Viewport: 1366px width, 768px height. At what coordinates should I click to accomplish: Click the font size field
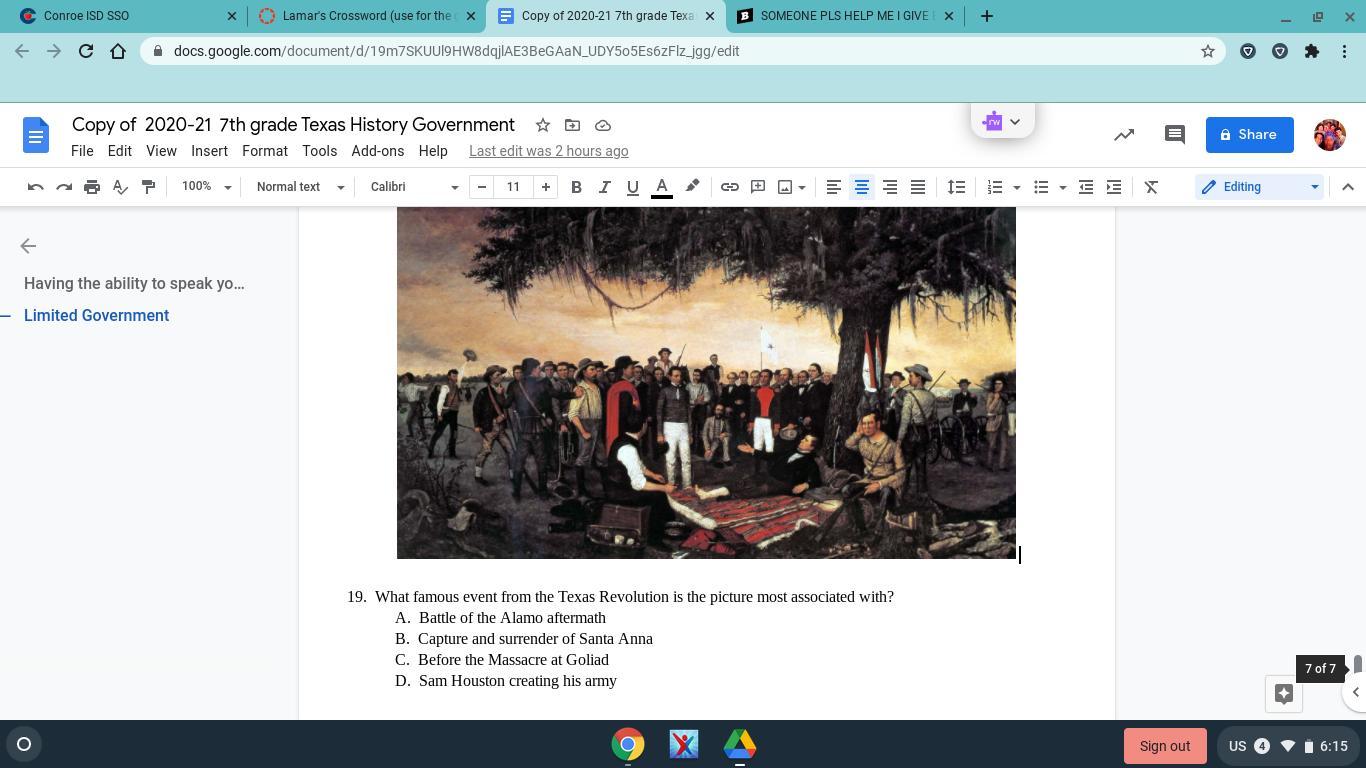tap(513, 187)
